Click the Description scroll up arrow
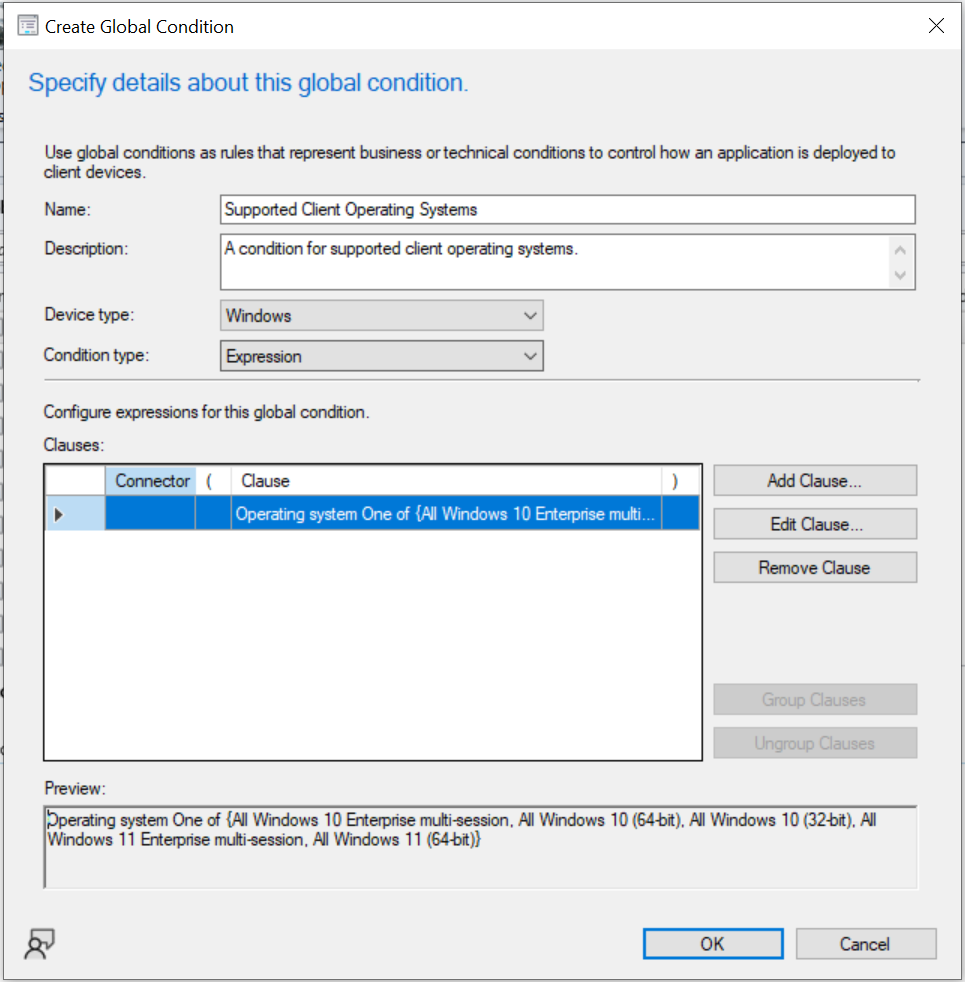This screenshot has height=982, width=965. (900, 251)
